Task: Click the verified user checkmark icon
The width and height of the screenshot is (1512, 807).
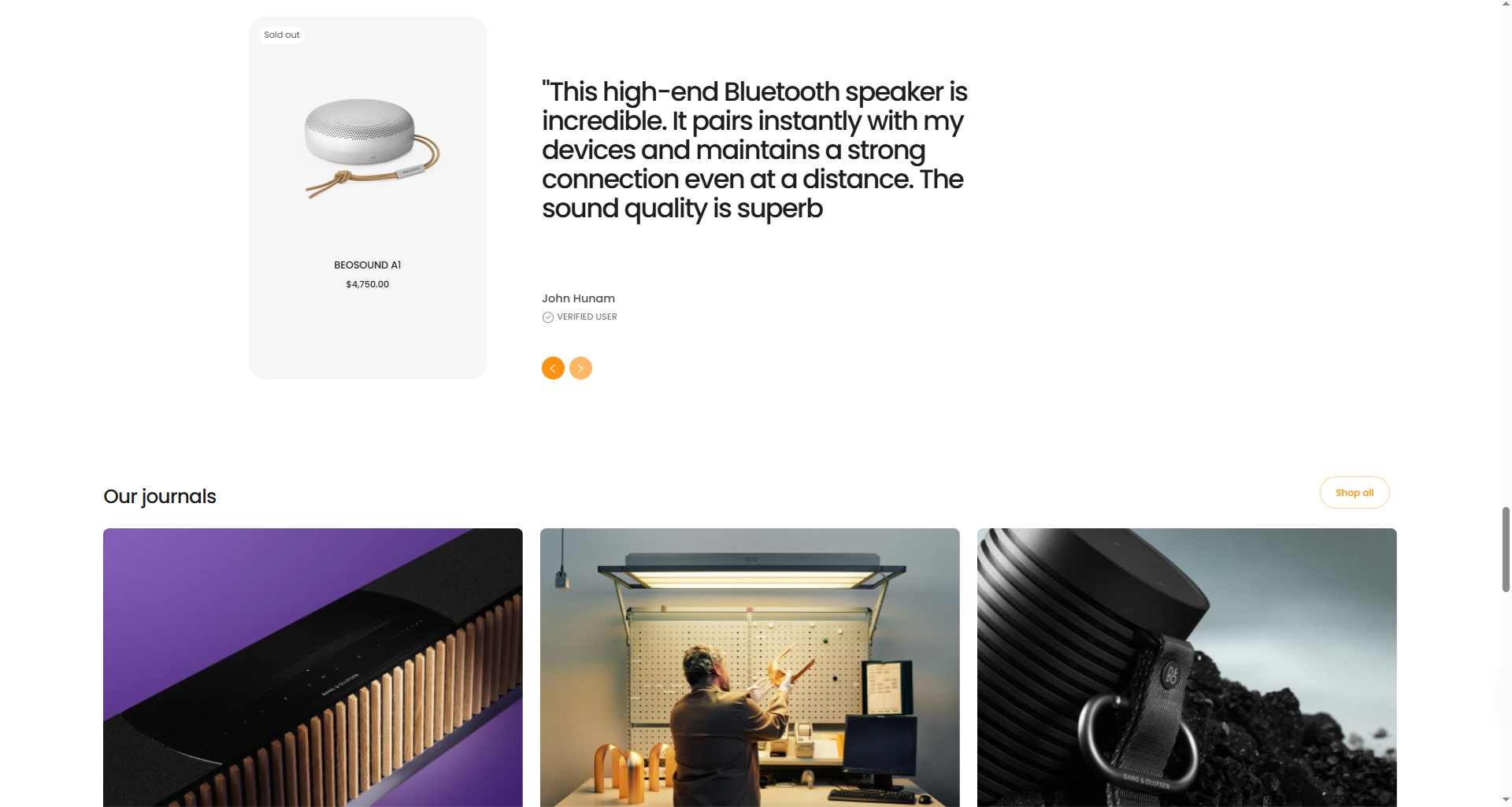Action: 547,317
